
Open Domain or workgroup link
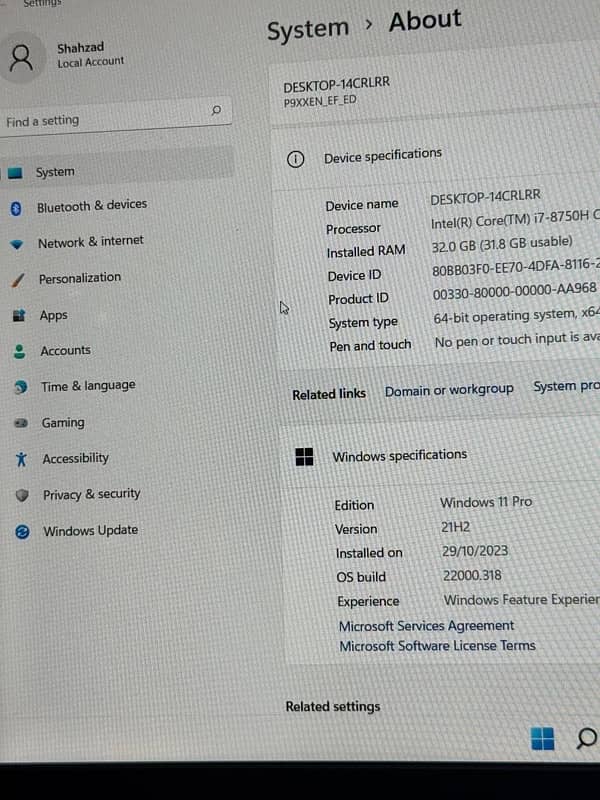(x=449, y=391)
